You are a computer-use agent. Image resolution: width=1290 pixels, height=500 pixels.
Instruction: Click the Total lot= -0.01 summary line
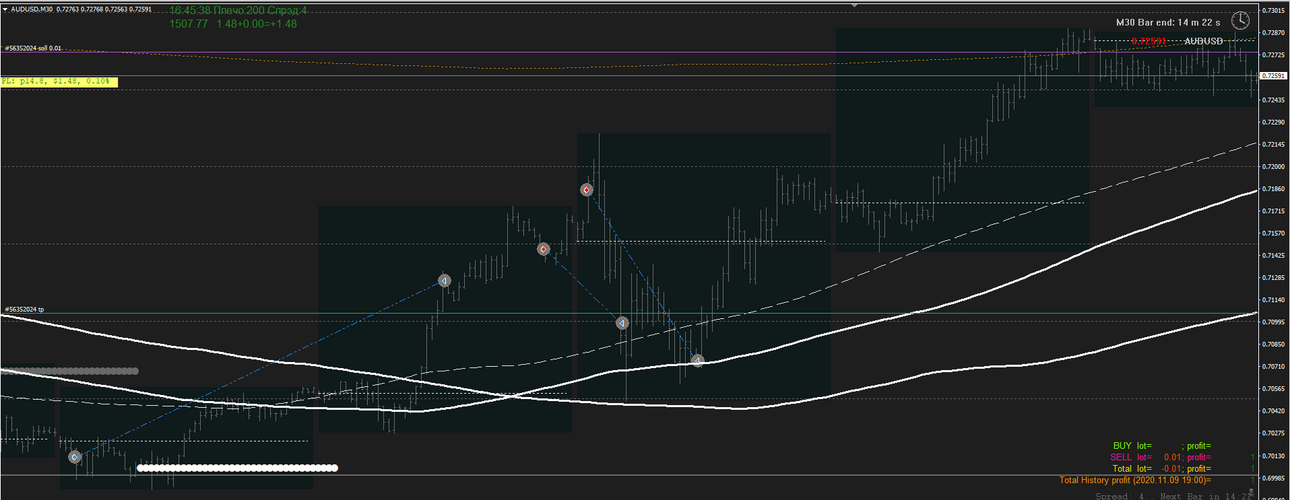click(x=1162, y=468)
